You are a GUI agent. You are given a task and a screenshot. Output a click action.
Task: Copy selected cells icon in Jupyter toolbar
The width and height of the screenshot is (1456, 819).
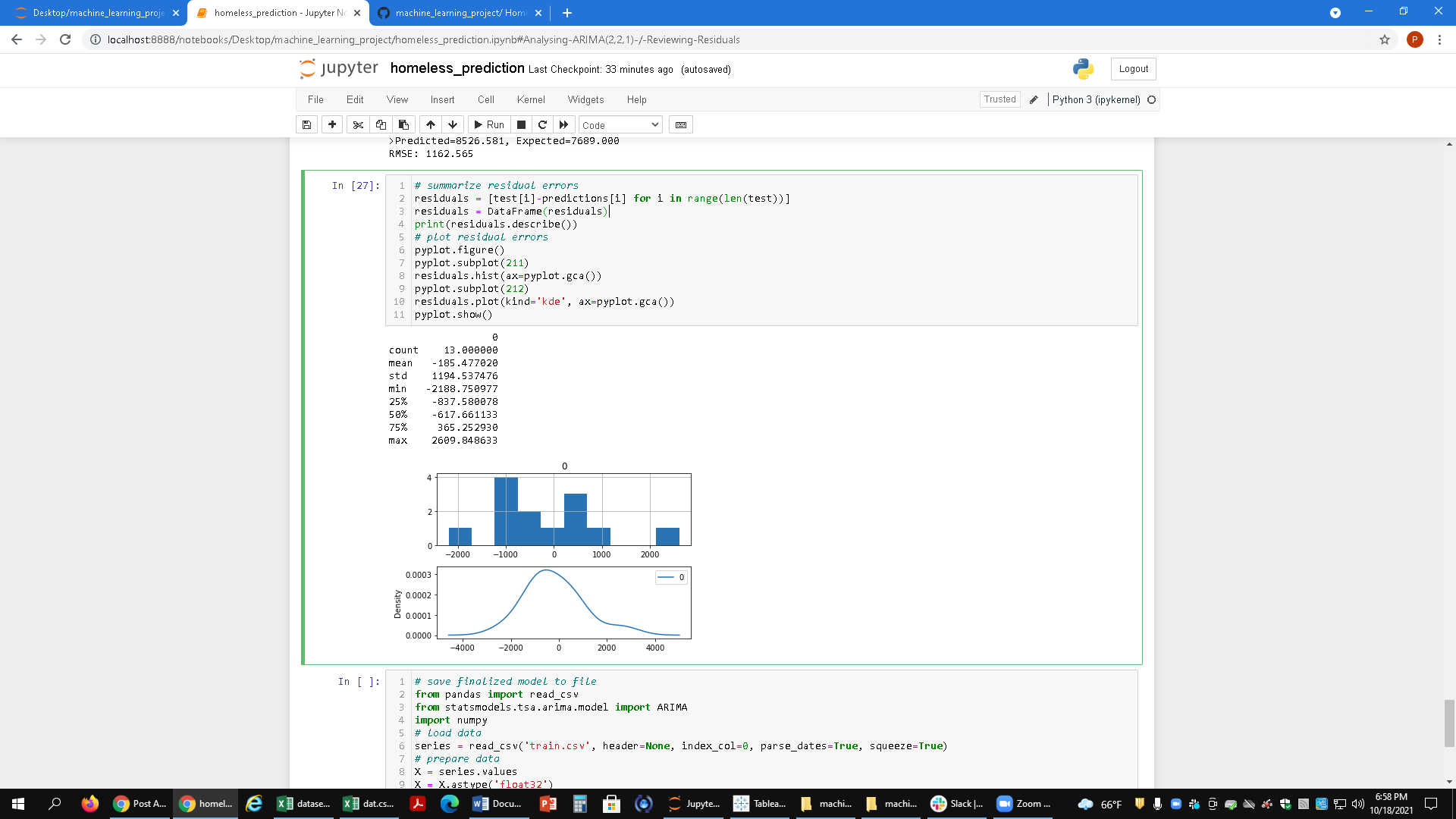point(381,124)
